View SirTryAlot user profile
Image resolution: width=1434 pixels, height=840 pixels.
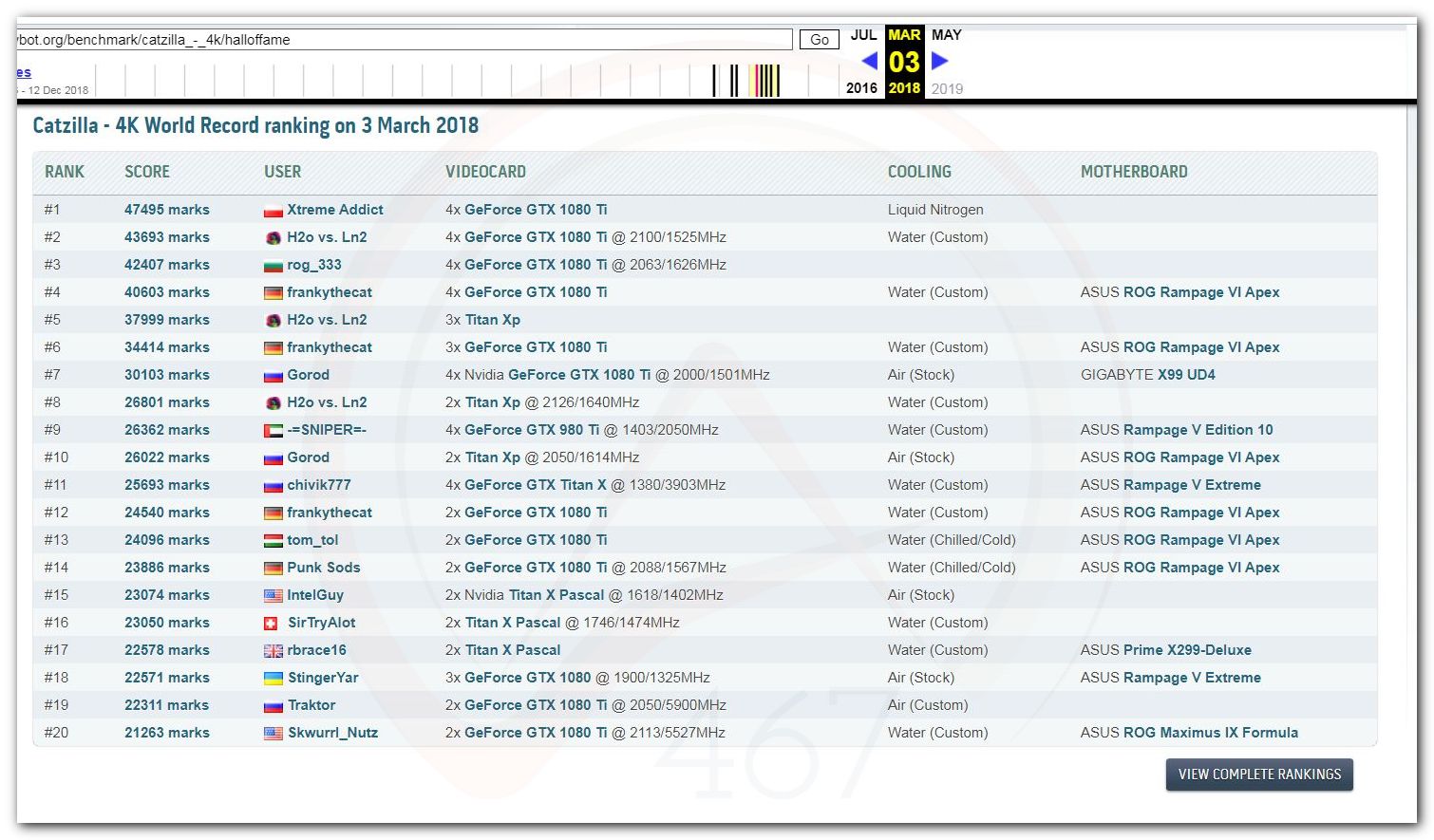[322, 623]
